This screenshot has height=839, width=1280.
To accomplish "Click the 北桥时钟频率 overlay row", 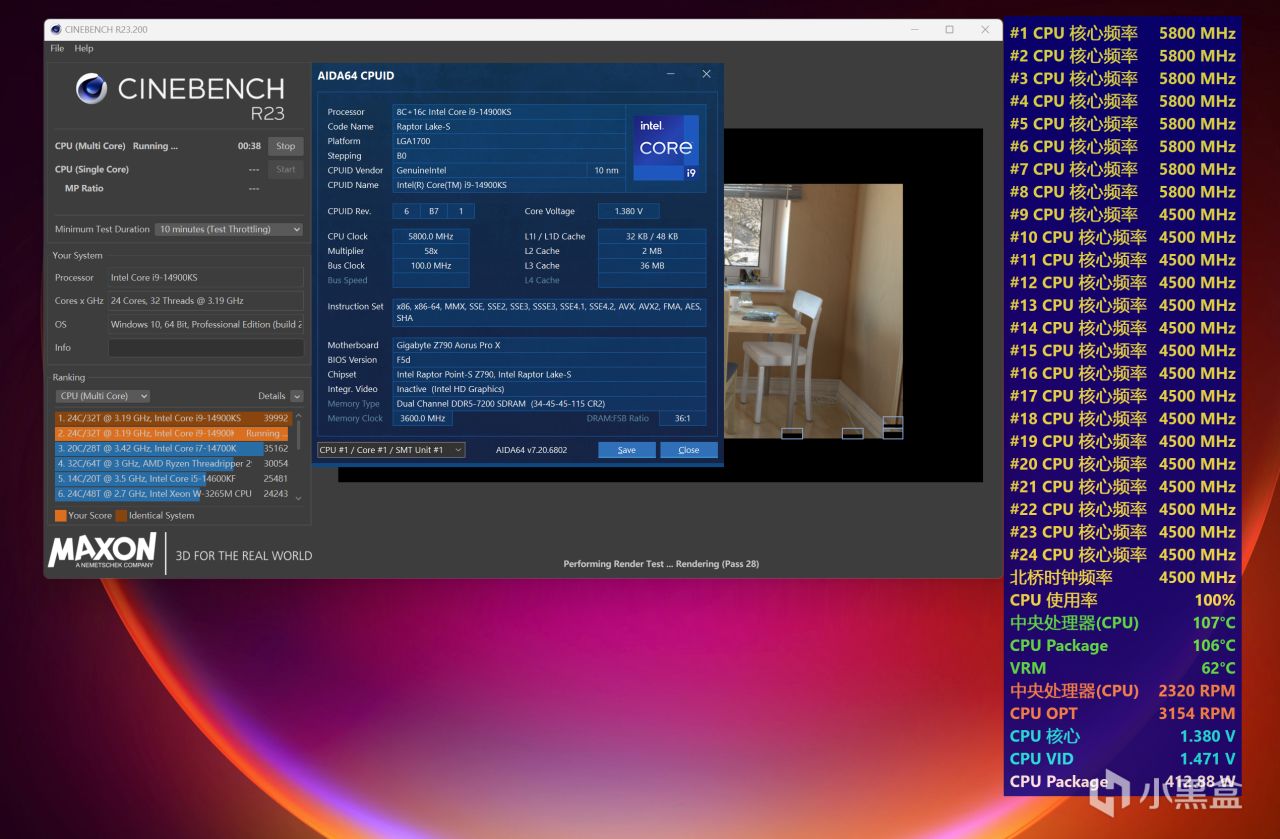I will [x=1122, y=577].
